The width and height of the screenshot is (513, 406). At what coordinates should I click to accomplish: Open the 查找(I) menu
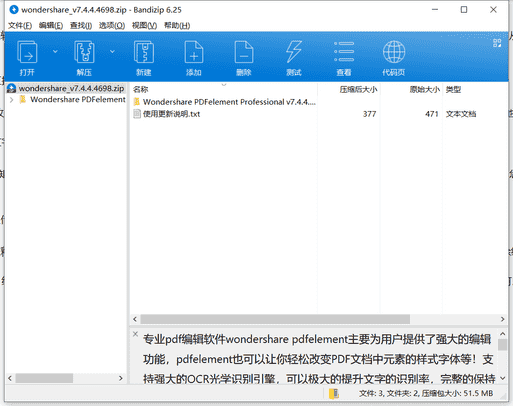point(81,25)
